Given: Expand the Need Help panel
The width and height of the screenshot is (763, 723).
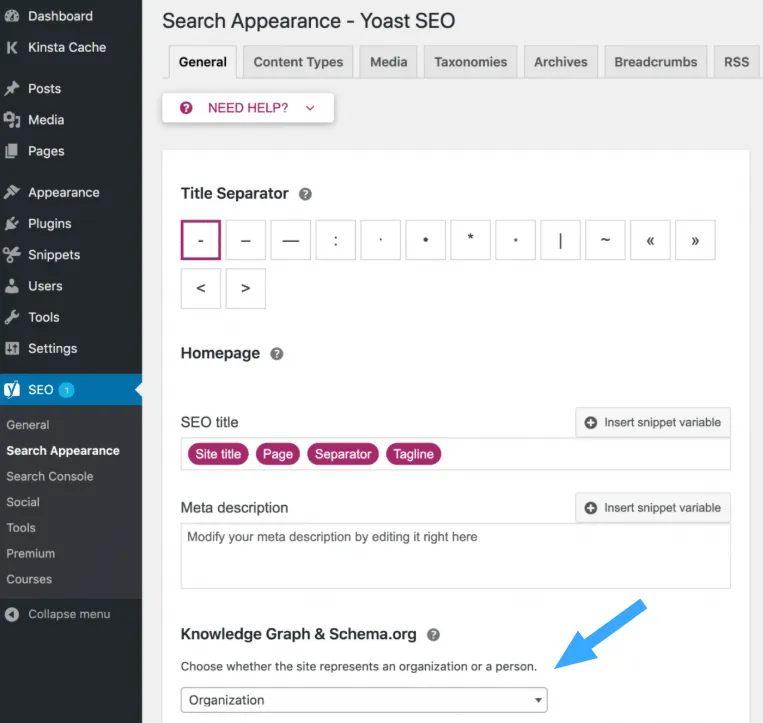Looking at the screenshot, I should pyautogui.click(x=248, y=108).
